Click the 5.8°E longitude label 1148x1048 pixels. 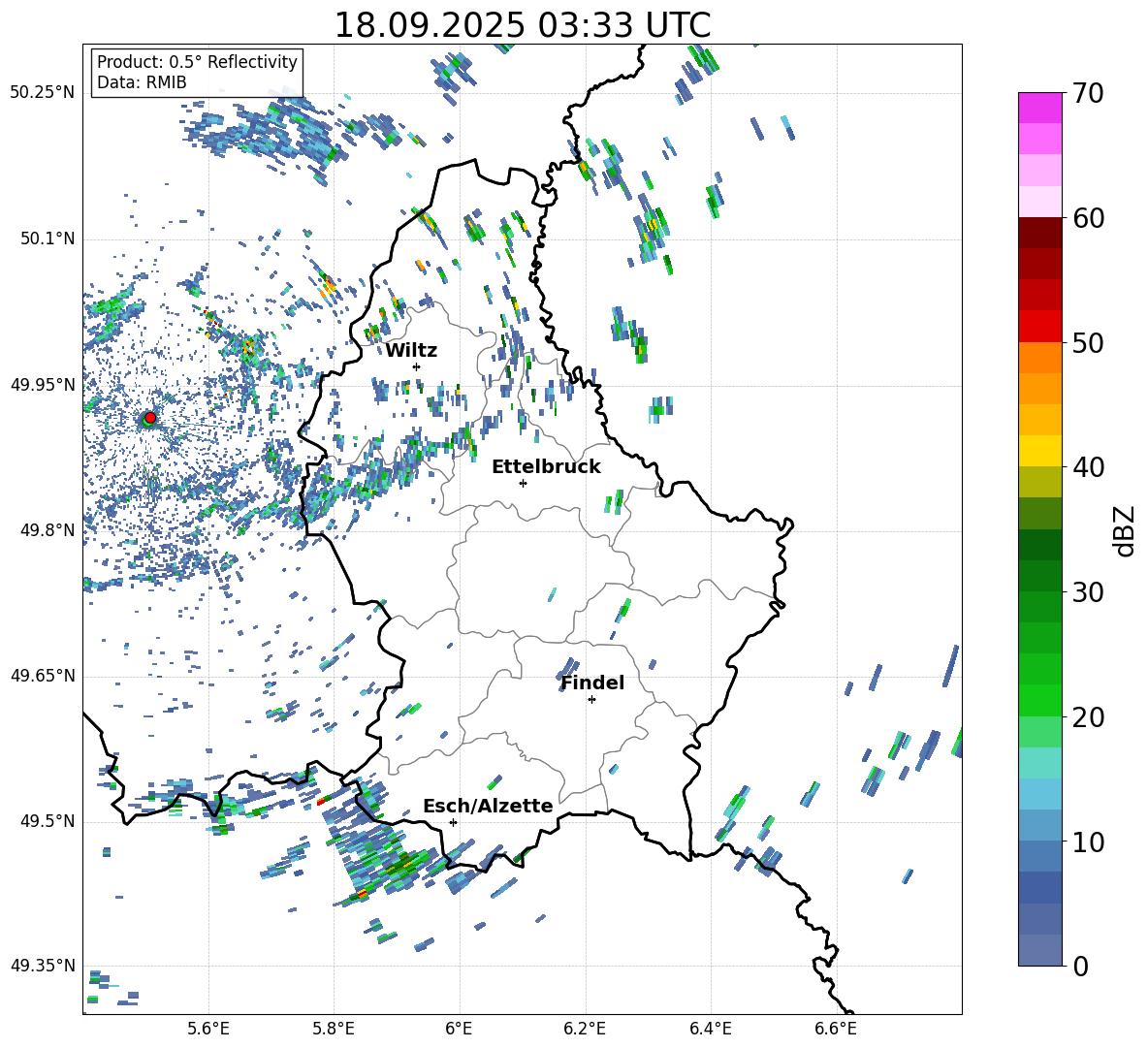(334, 1029)
